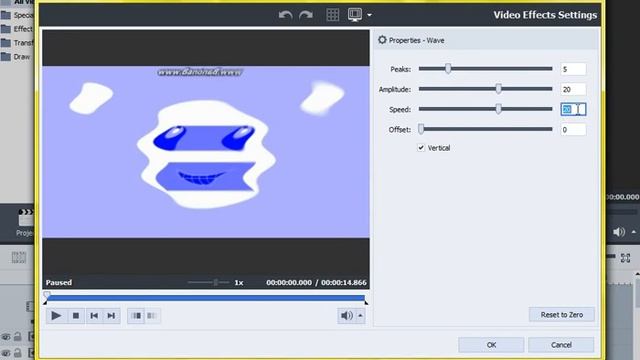Open the Draw folder in background panel
Image resolution: width=640 pixels, height=360 pixels.
pyautogui.click(x=16, y=57)
